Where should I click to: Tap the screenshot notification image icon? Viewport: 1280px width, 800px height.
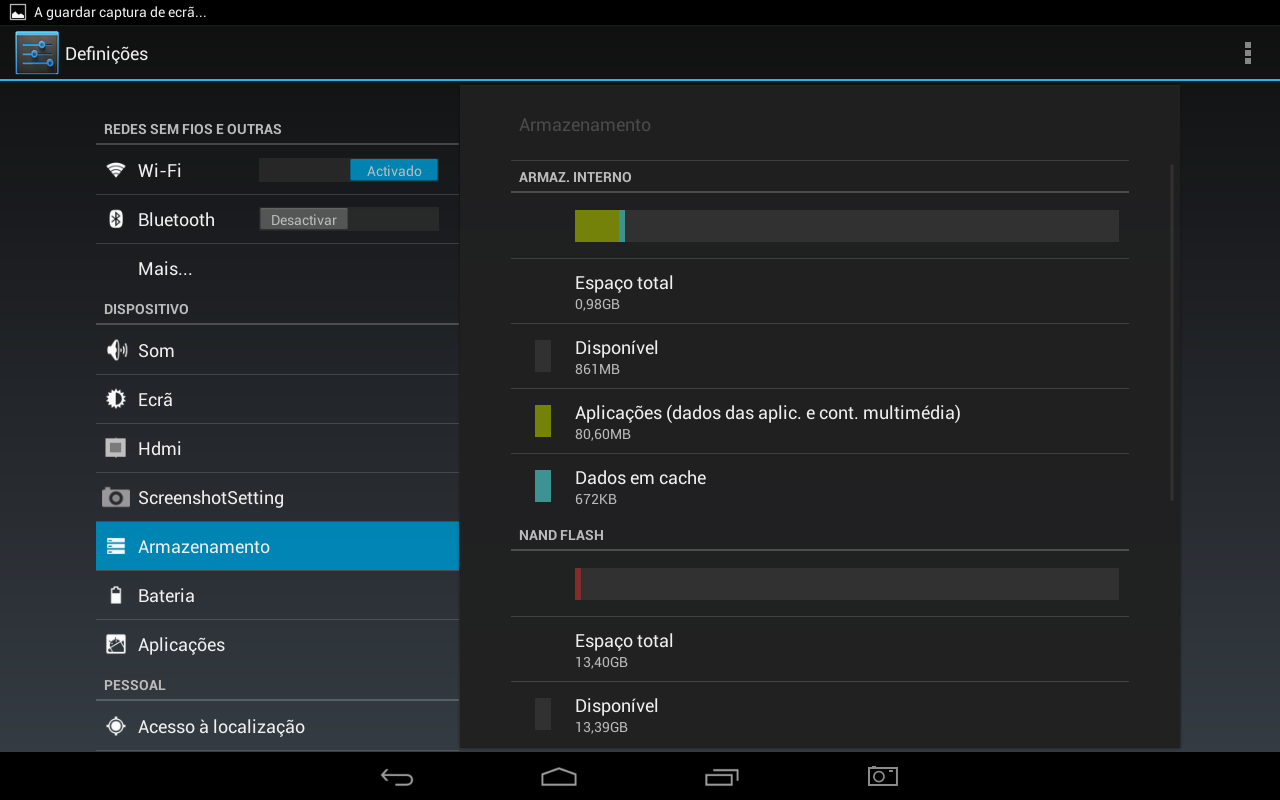(18, 12)
